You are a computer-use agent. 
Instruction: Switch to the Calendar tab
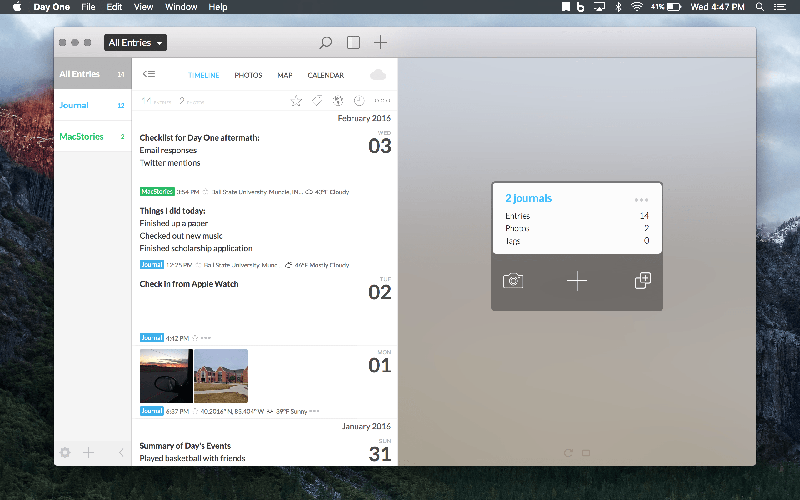326,75
